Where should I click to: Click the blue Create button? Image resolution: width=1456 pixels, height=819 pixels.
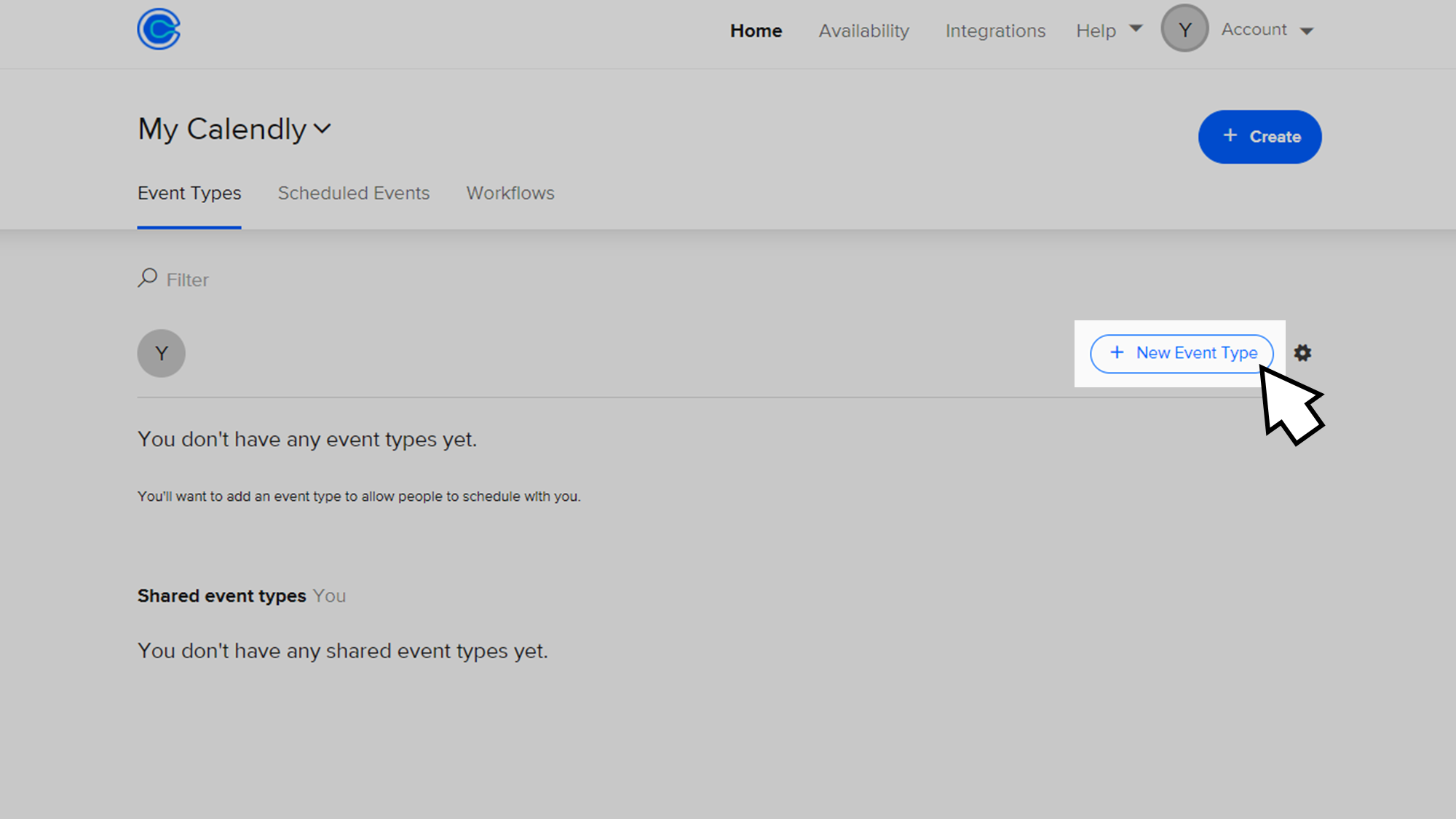click(x=1259, y=136)
